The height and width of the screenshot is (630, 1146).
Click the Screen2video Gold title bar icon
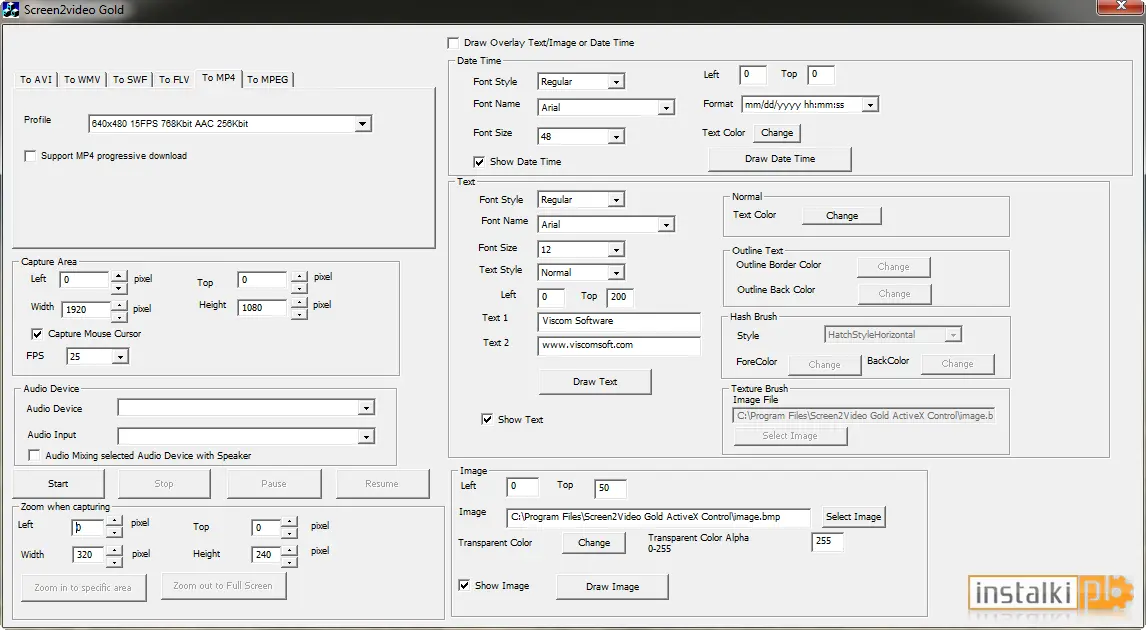click(x=10, y=10)
